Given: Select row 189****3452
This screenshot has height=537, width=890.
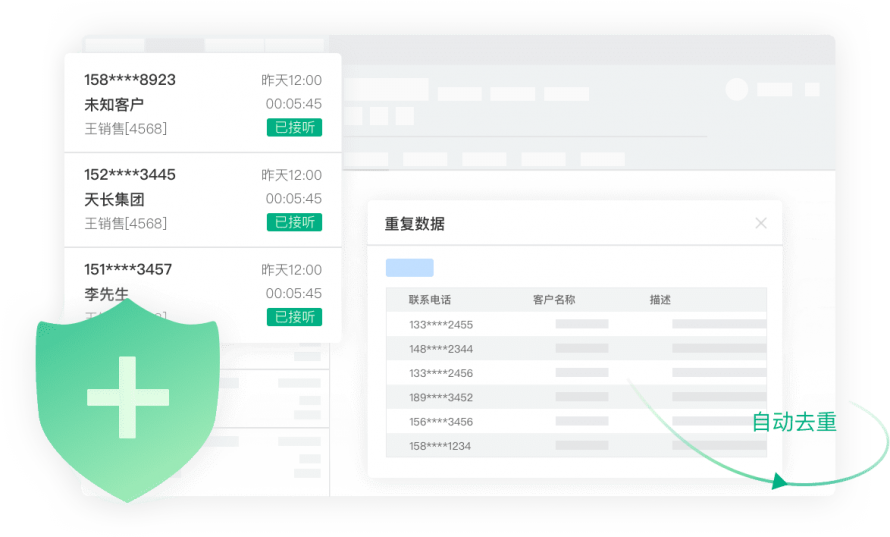Looking at the screenshot, I should coord(576,397).
